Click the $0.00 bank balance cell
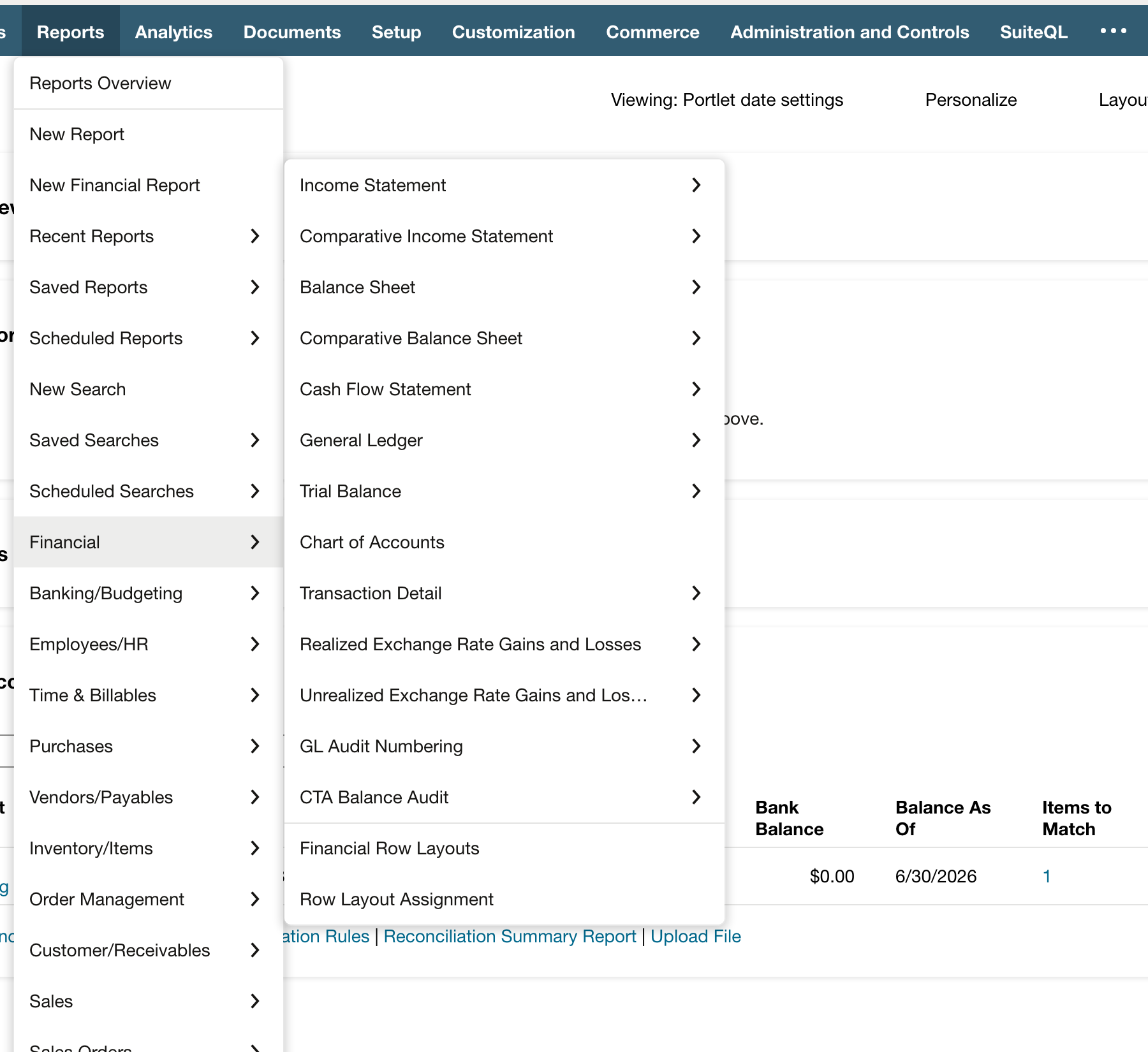The width and height of the screenshot is (1148, 1052). (832, 877)
